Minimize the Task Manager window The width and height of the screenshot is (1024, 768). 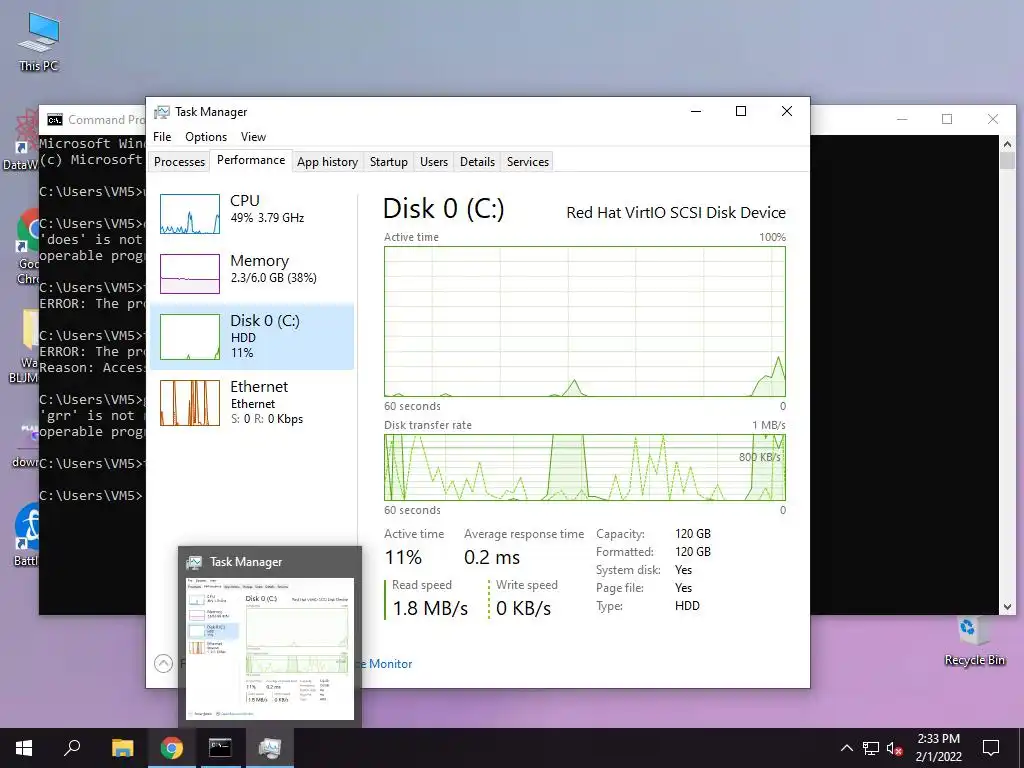pos(696,111)
